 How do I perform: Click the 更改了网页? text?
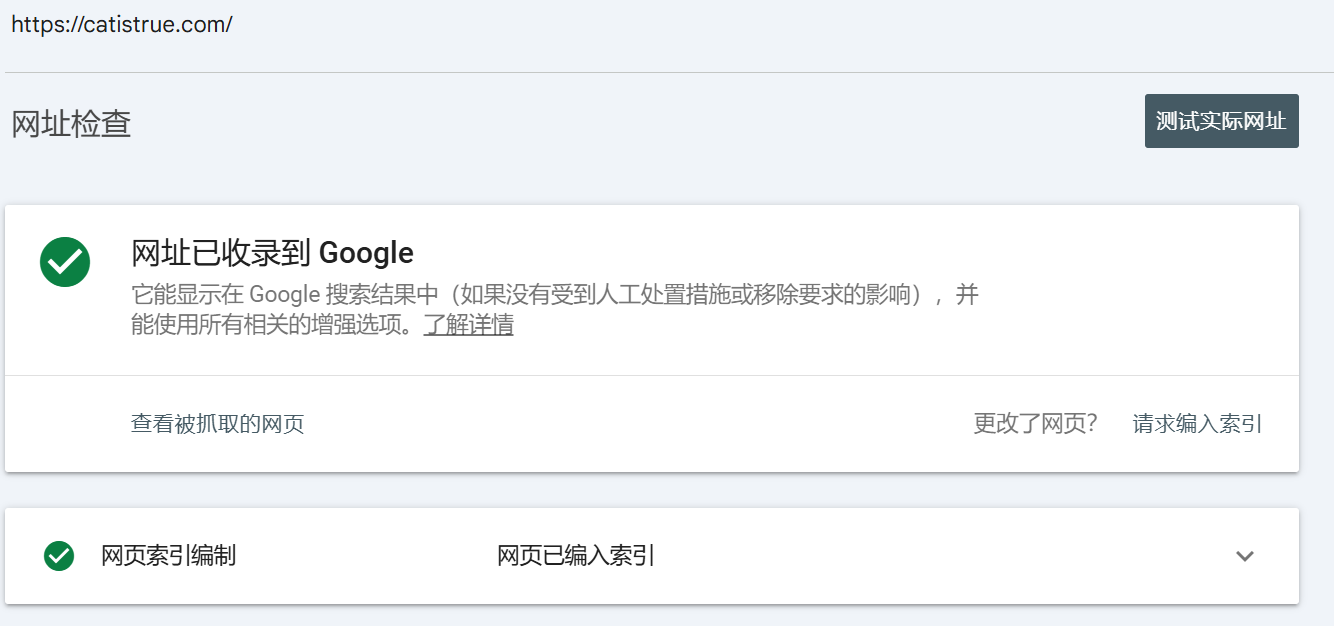point(1035,424)
